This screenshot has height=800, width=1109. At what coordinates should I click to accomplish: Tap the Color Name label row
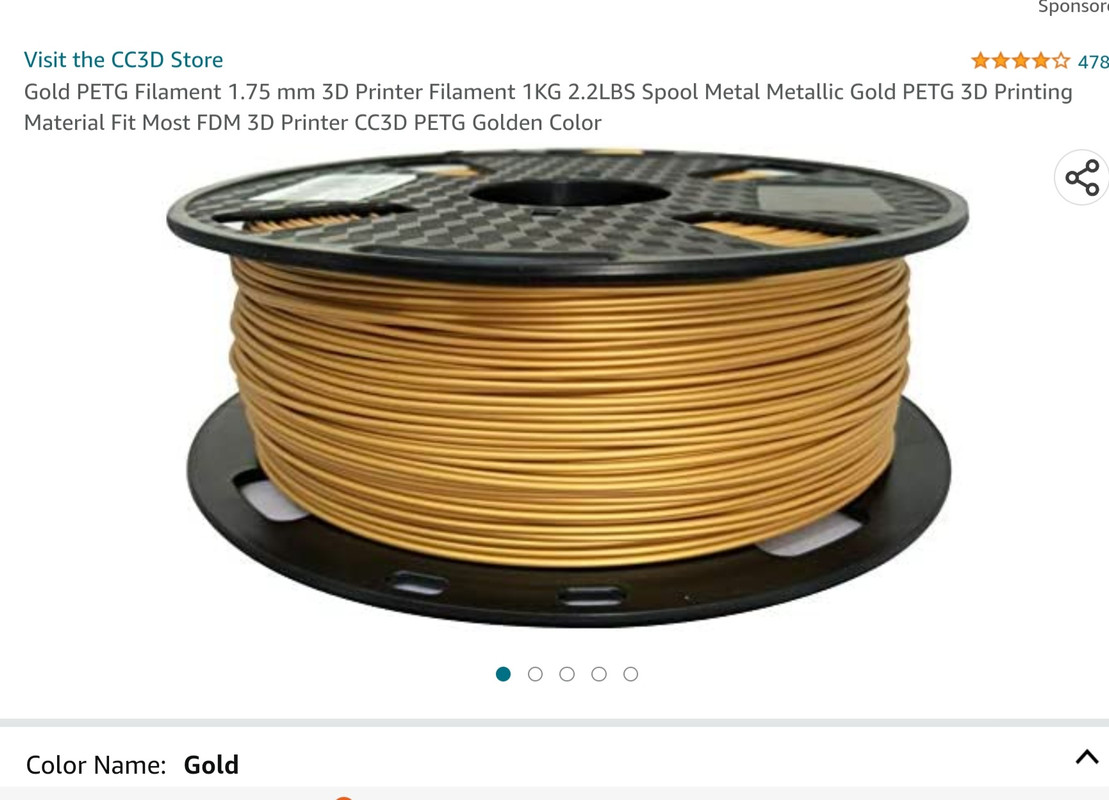coord(554,764)
